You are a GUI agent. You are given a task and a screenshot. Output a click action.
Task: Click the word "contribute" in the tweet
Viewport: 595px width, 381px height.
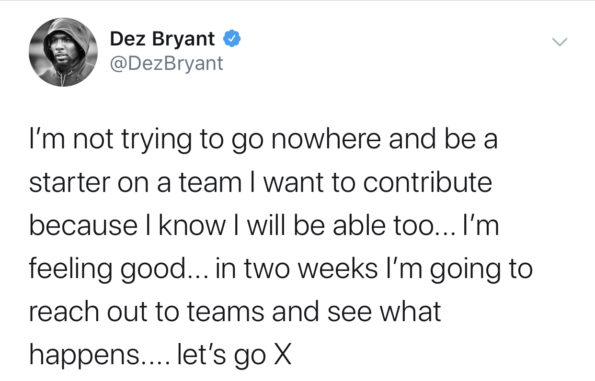point(427,183)
